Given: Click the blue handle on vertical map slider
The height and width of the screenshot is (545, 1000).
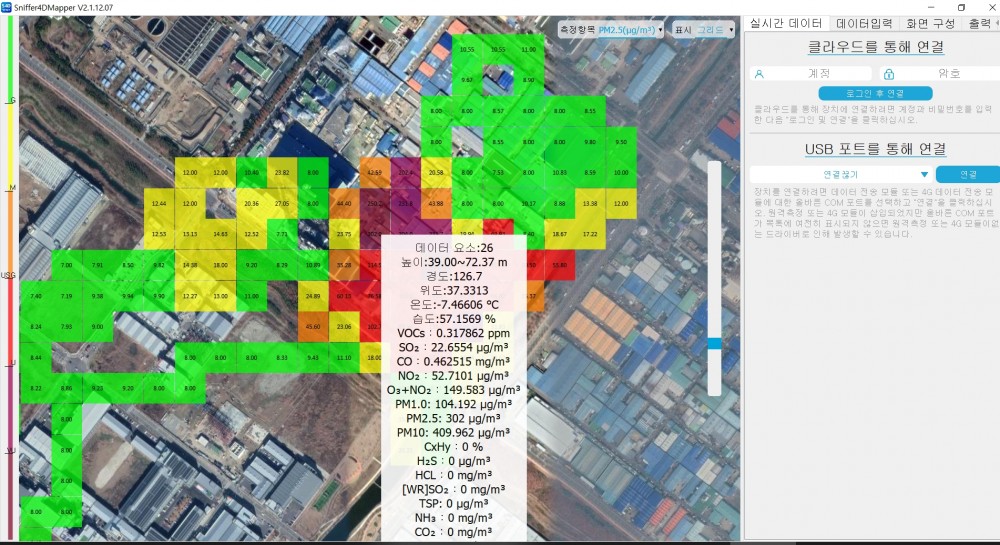Looking at the screenshot, I should pyautogui.click(x=713, y=343).
